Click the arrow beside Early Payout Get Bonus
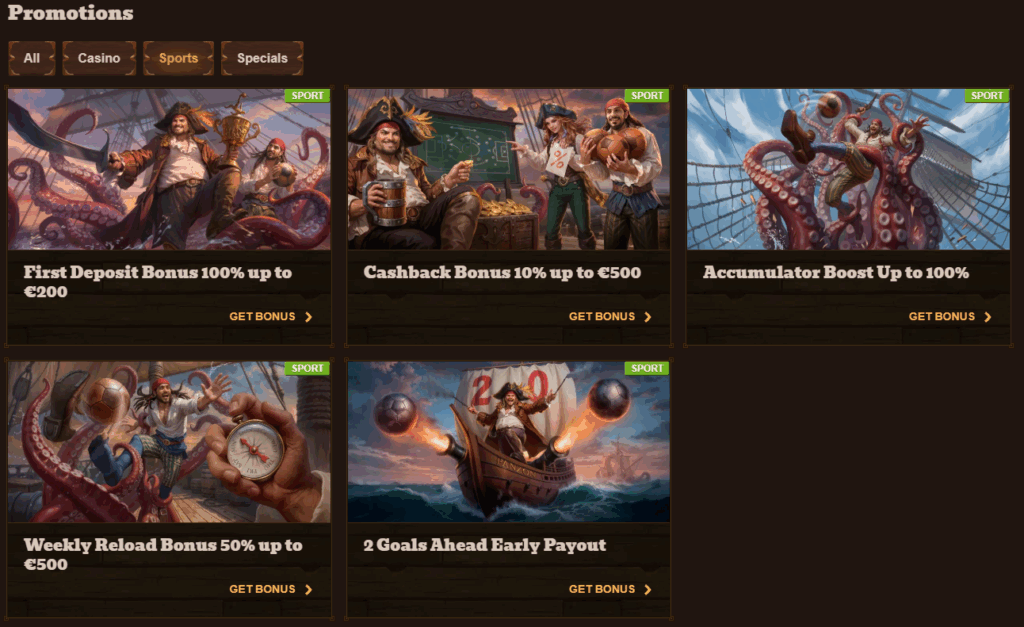The width and height of the screenshot is (1024, 627). coord(648,589)
